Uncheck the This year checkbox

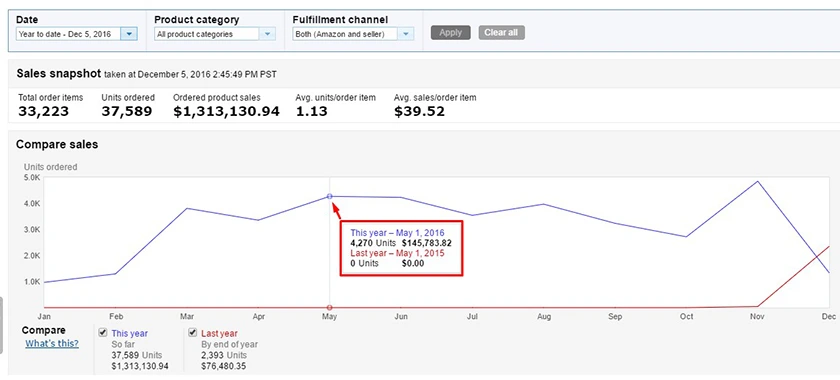[103, 333]
